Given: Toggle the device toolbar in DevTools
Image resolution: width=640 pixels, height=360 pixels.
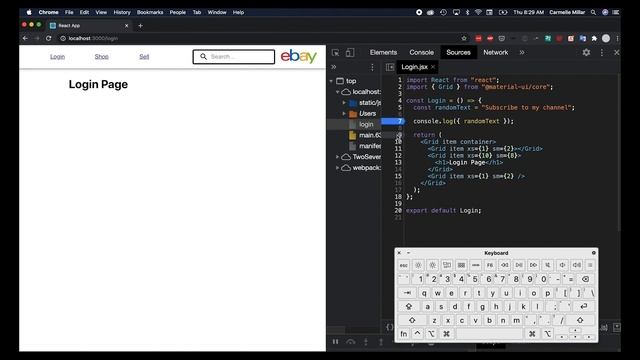Looking at the screenshot, I should (x=350, y=53).
